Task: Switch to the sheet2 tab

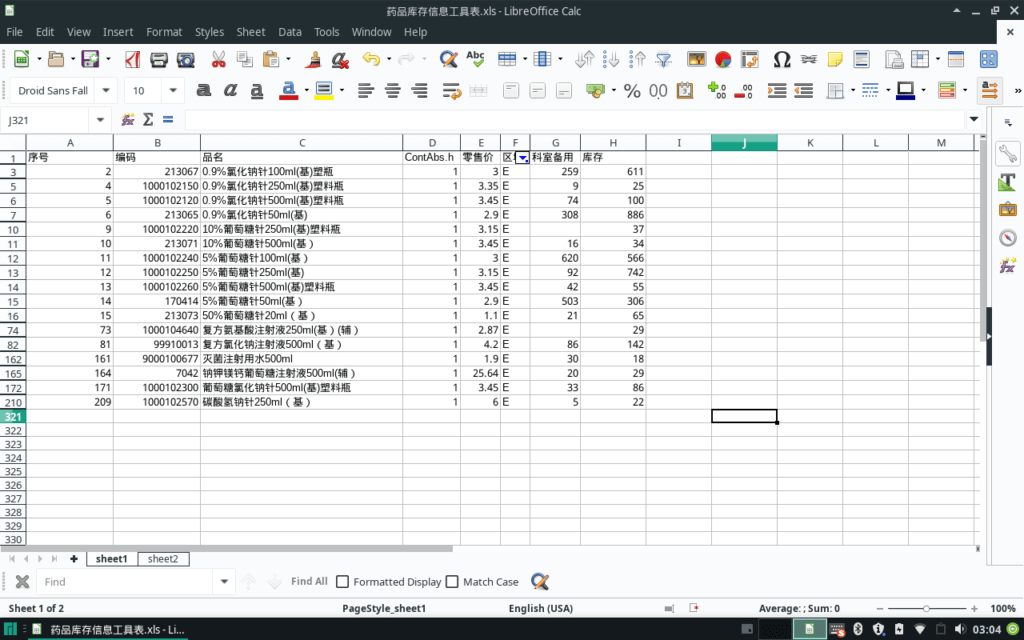Action: (x=162, y=559)
